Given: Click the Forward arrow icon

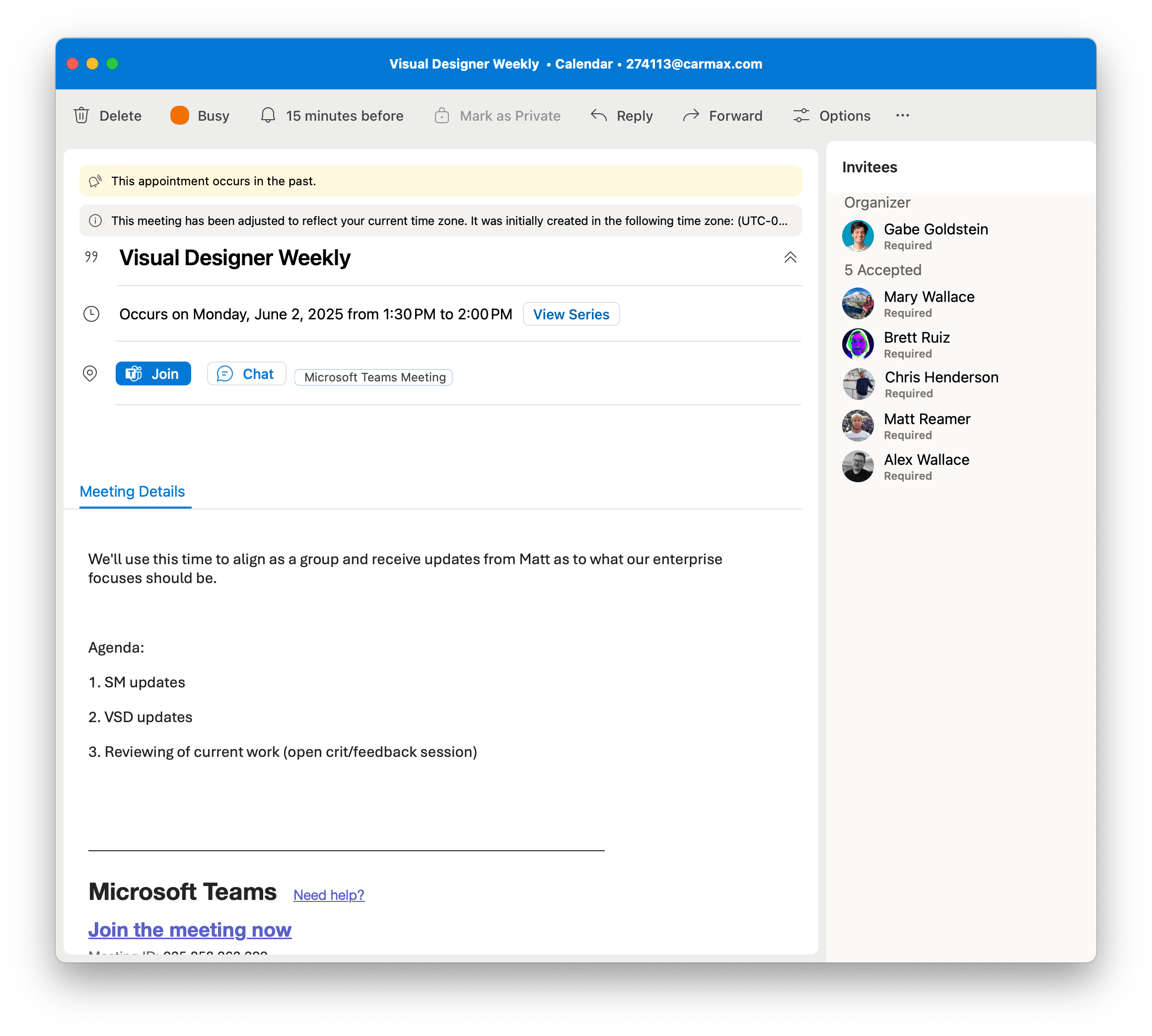Looking at the screenshot, I should [x=690, y=116].
